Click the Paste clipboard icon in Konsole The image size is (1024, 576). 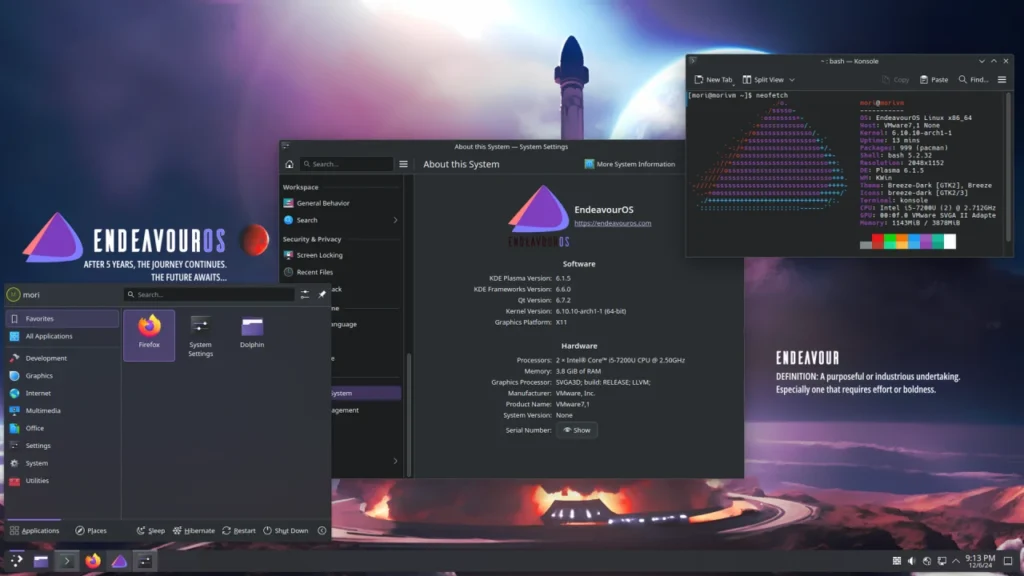point(923,80)
